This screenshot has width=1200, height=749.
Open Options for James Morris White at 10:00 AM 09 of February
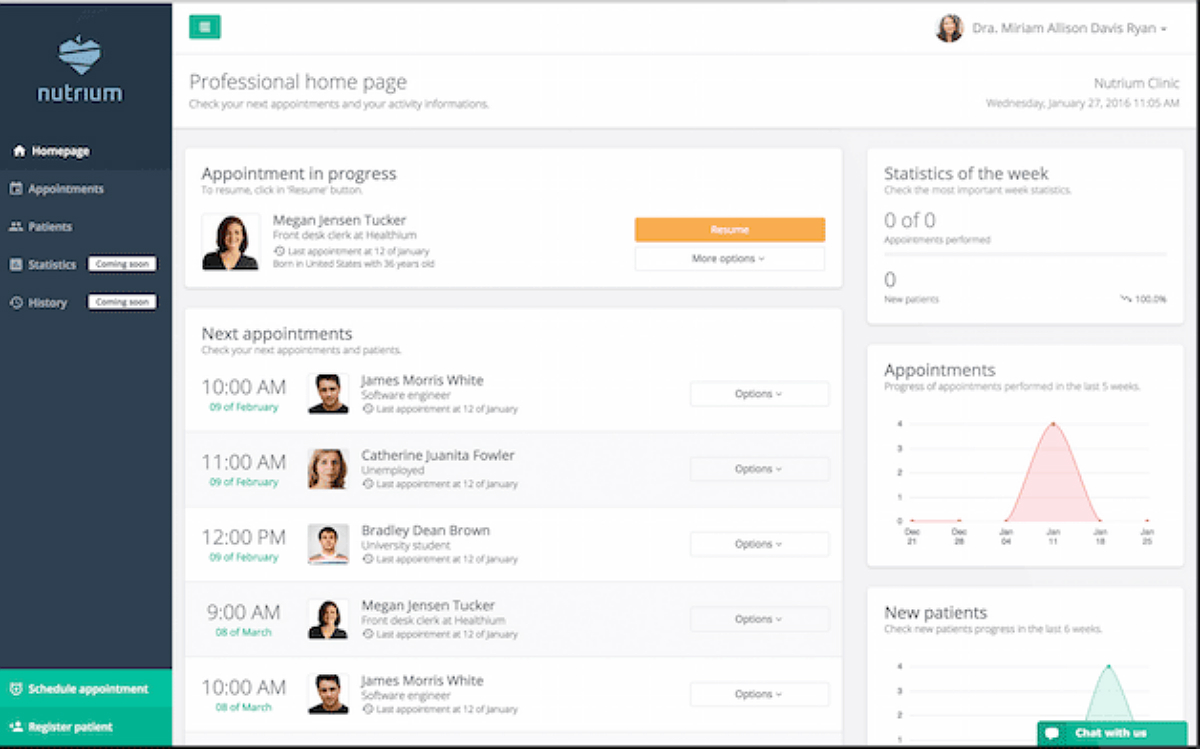pos(759,394)
